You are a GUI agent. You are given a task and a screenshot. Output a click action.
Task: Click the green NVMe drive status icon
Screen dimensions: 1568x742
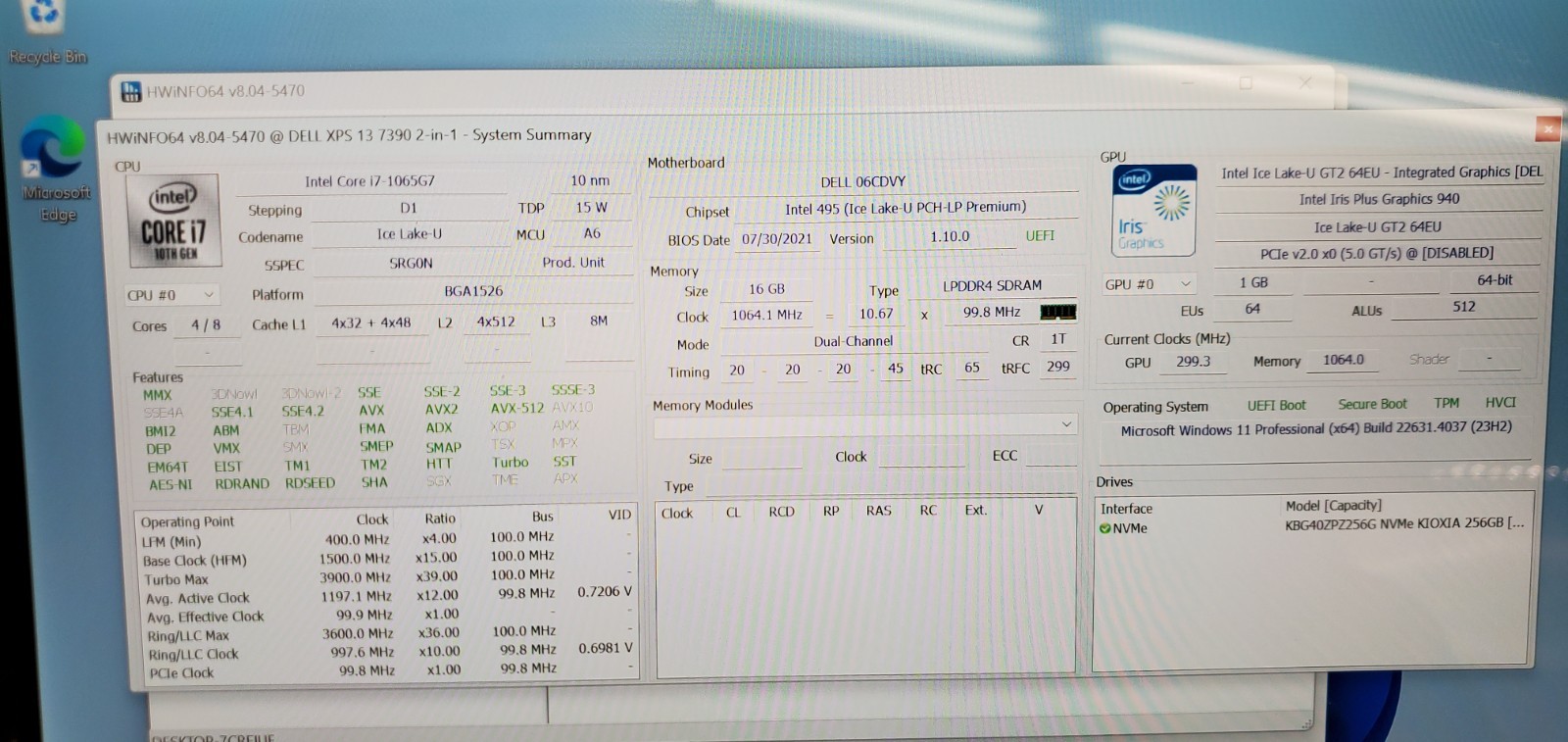[x=1104, y=528]
